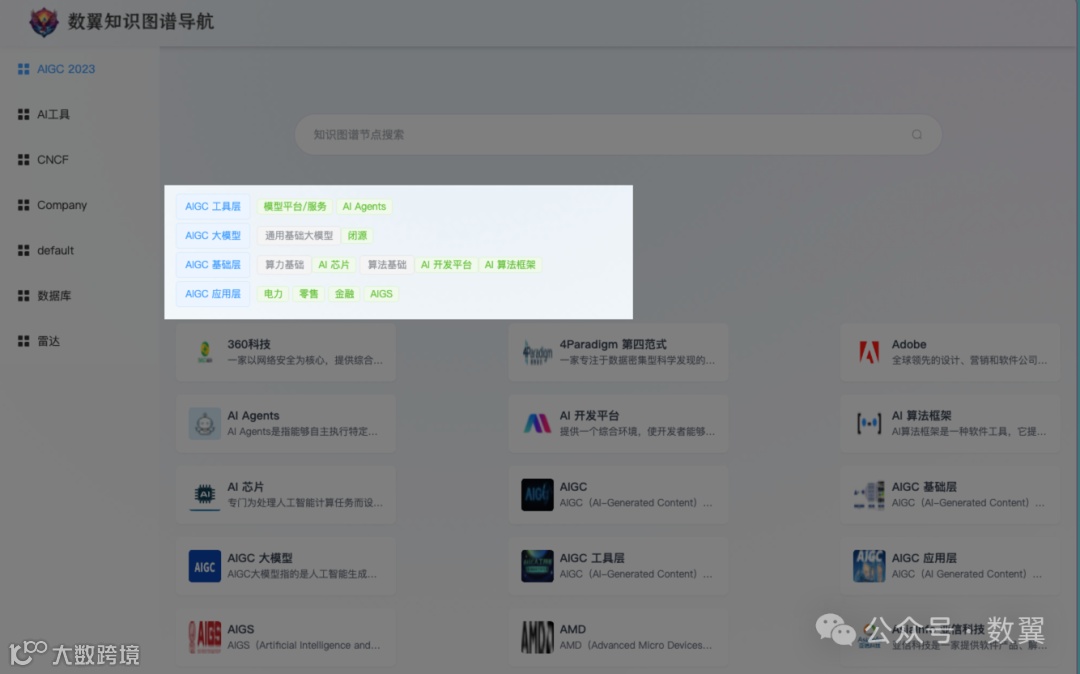Select the AIGC 工具层 tag

pos(213,207)
